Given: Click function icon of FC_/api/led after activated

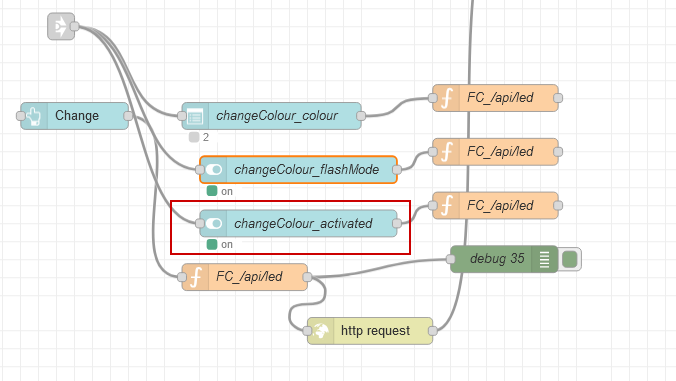Looking at the screenshot, I should 447,206.
